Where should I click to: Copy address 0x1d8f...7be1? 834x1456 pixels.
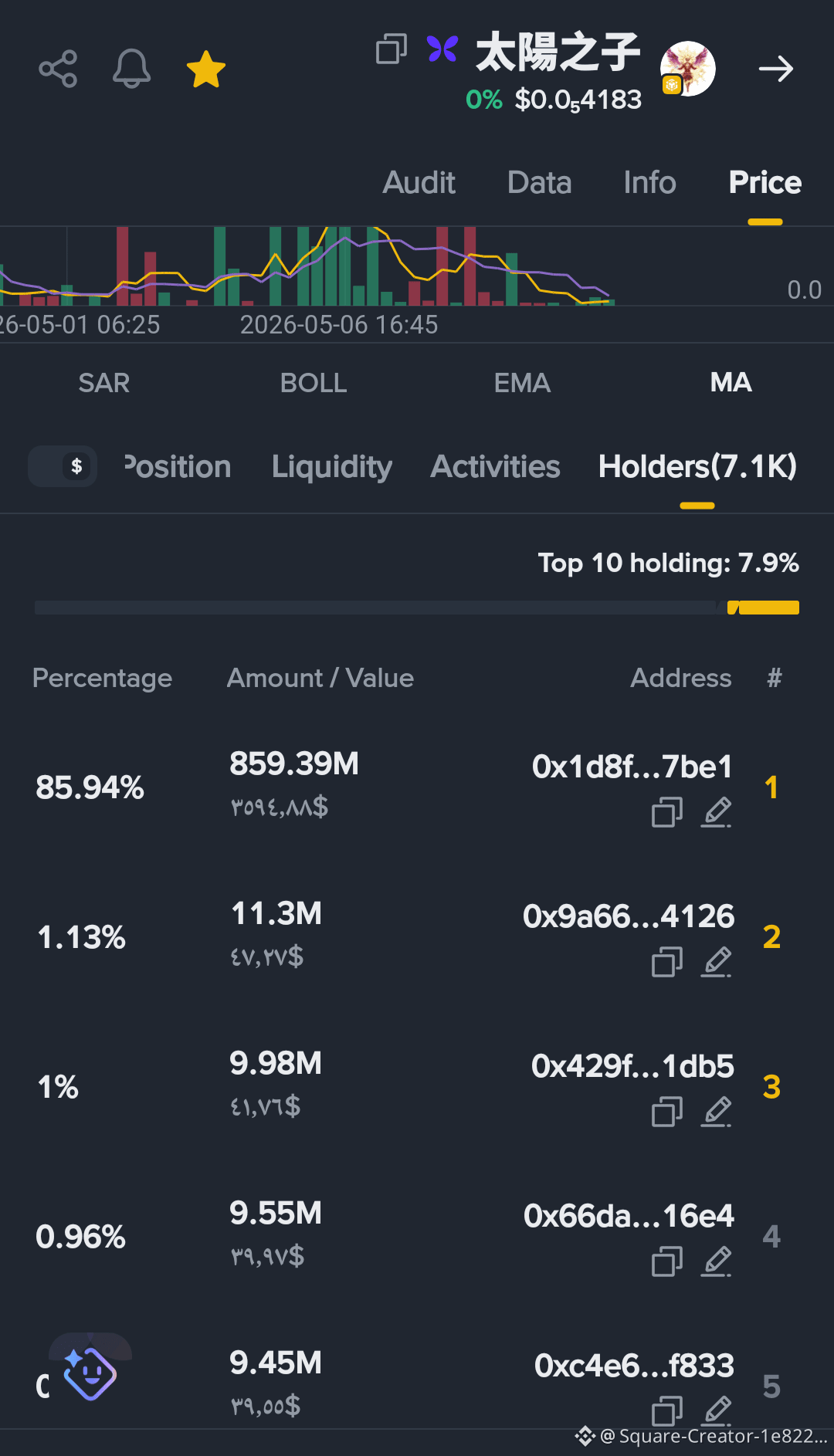click(667, 812)
